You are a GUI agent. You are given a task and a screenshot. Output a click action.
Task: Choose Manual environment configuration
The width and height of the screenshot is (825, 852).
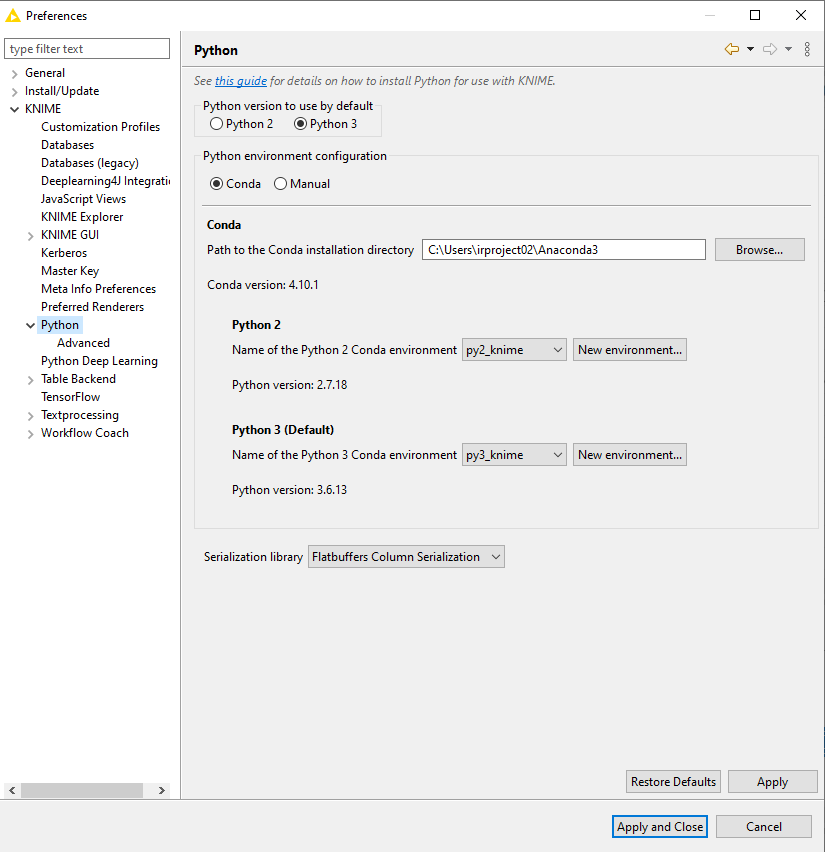(302, 184)
